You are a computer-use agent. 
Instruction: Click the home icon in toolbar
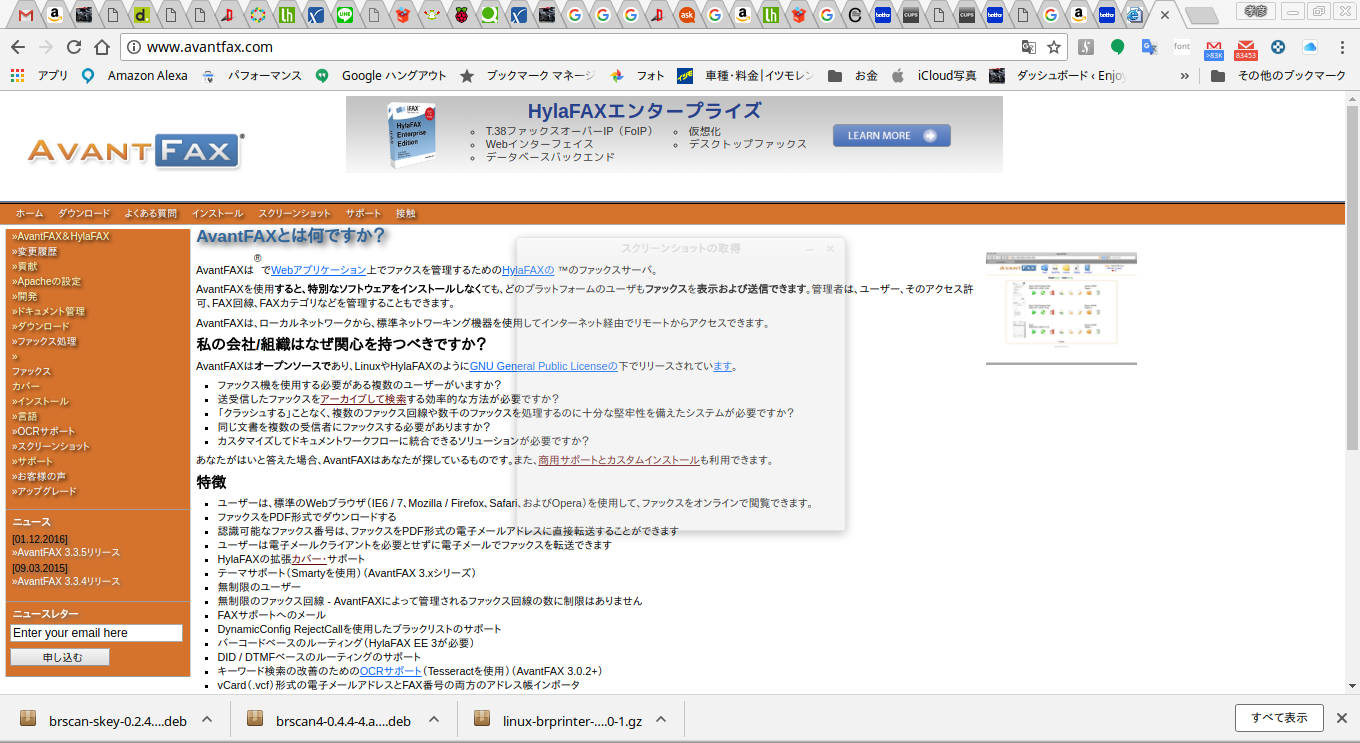102,47
